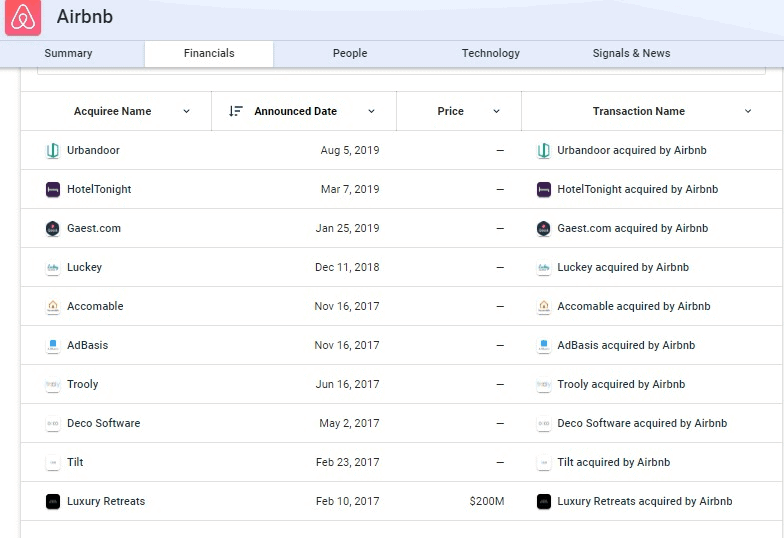The image size is (784, 538).
Task: Click the $200M price cell
Action: (x=486, y=502)
